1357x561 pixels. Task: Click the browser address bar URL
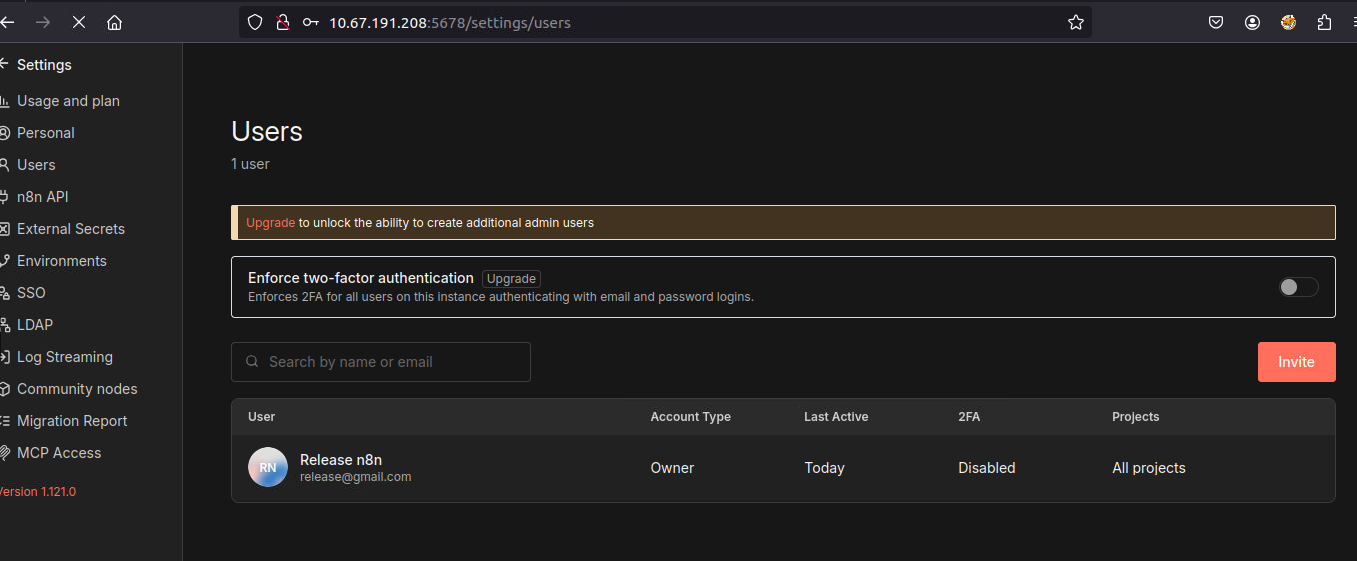(x=450, y=22)
